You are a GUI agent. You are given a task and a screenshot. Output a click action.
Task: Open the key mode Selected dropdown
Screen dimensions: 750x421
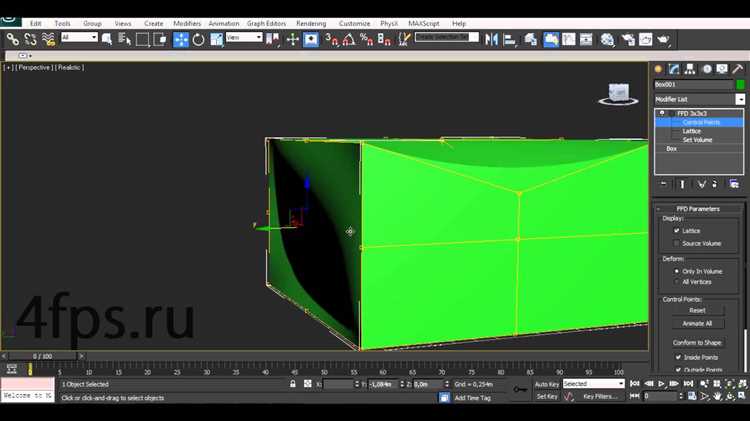[x=594, y=384]
